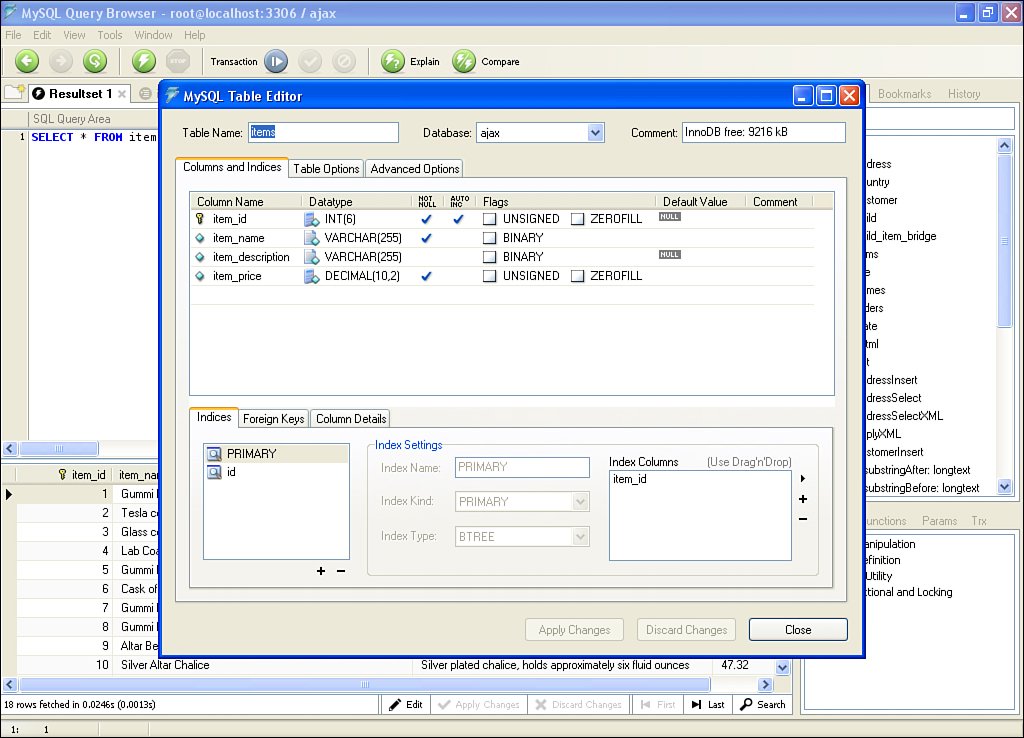Image resolution: width=1024 pixels, height=738 pixels.
Task: Click the item_id resultset column header
Action: (x=64, y=474)
